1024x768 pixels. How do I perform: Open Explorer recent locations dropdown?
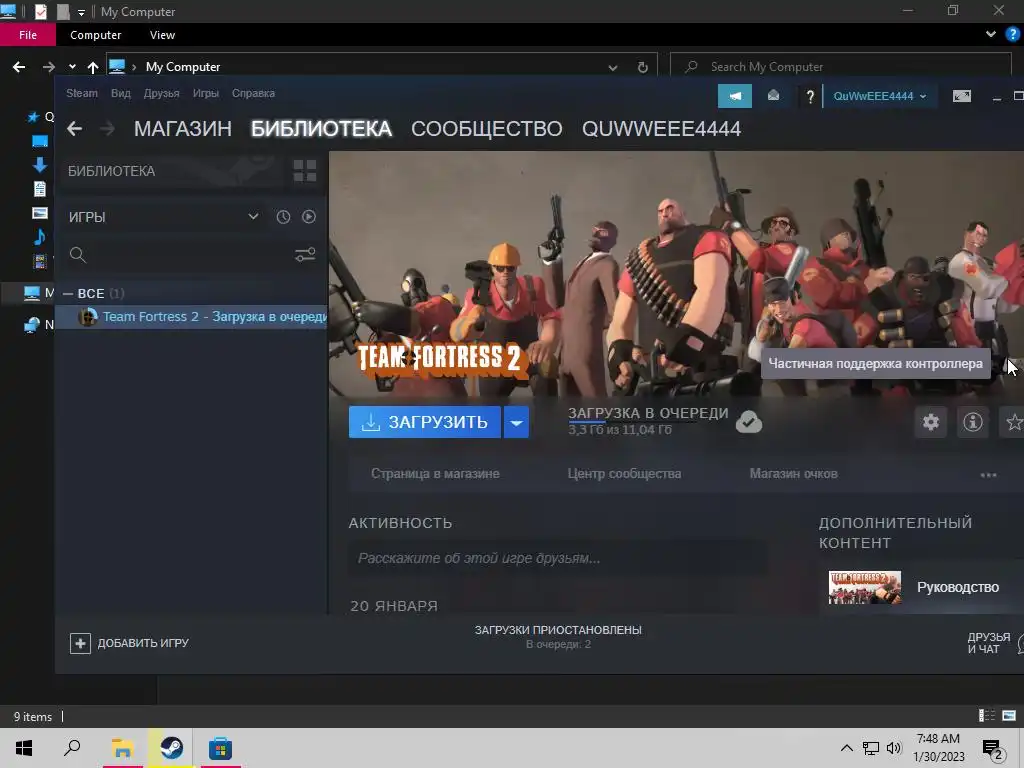pyautogui.click(x=72, y=67)
